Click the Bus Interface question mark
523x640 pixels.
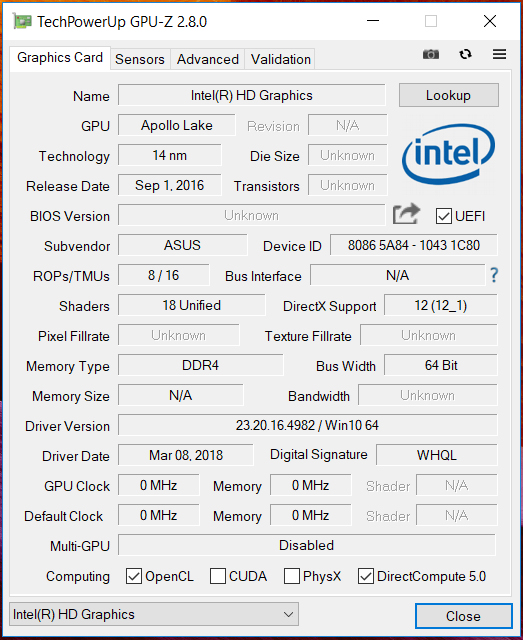click(x=494, y=276)
